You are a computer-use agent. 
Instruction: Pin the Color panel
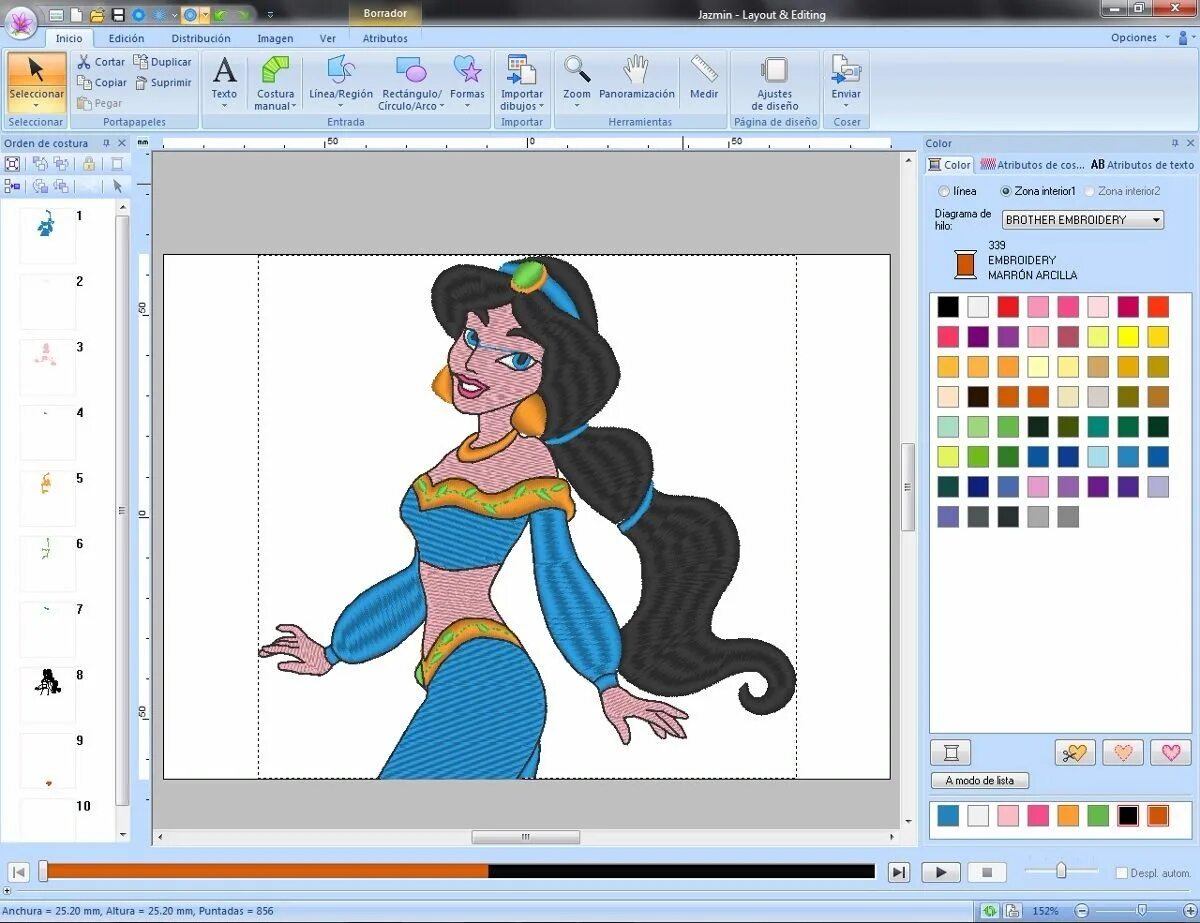pyautogui.click(x=1175, y=143)
